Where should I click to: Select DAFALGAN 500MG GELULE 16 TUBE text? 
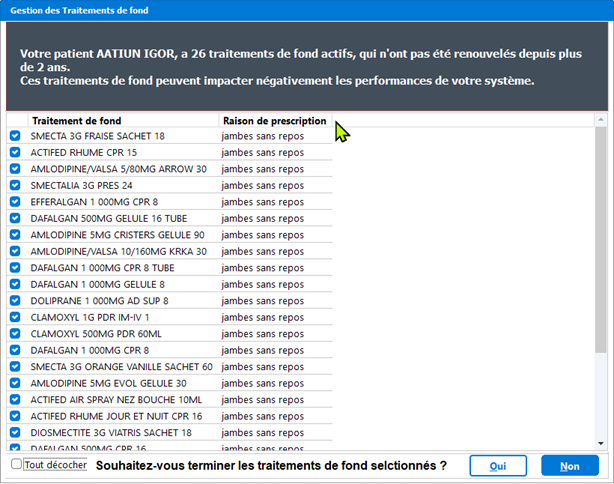[x=108, y=218]
